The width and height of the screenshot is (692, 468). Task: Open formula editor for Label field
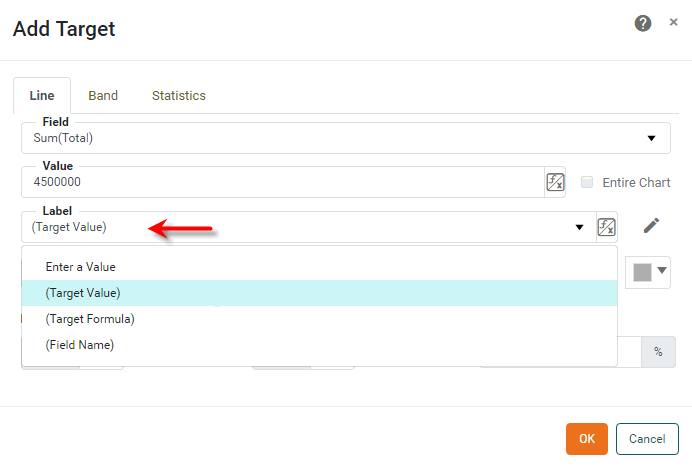pos(606,227)
